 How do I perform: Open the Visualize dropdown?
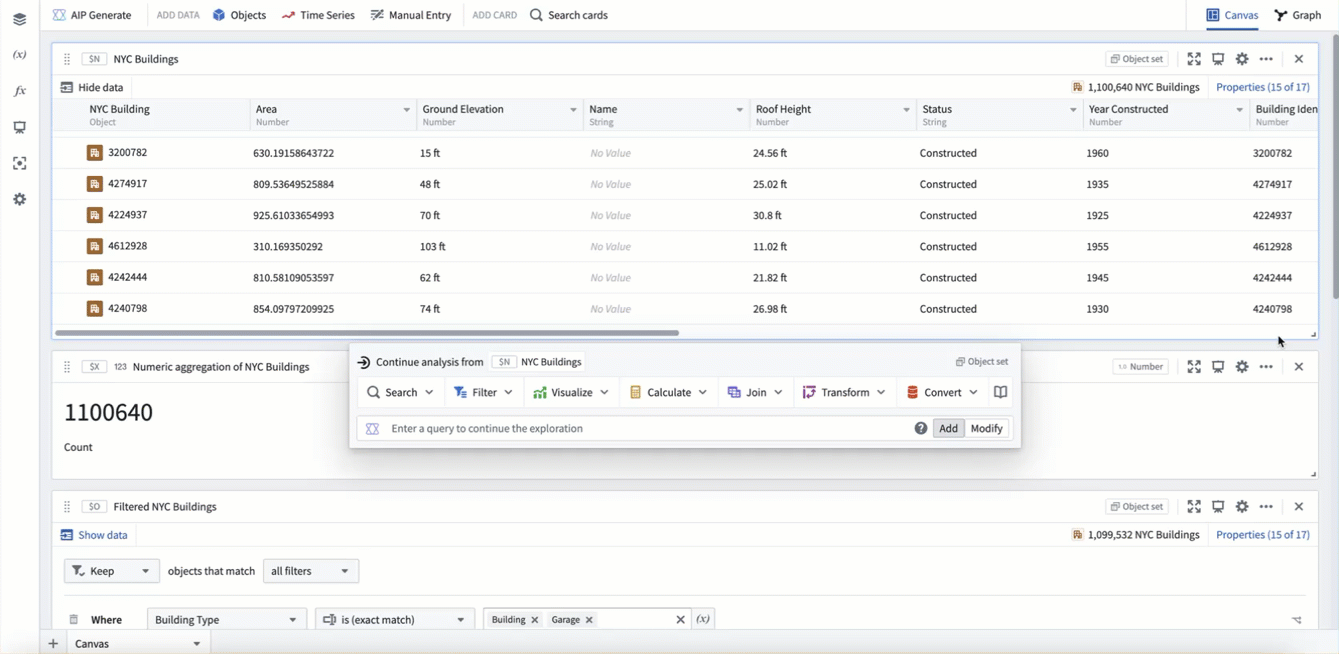coord(571,392)
